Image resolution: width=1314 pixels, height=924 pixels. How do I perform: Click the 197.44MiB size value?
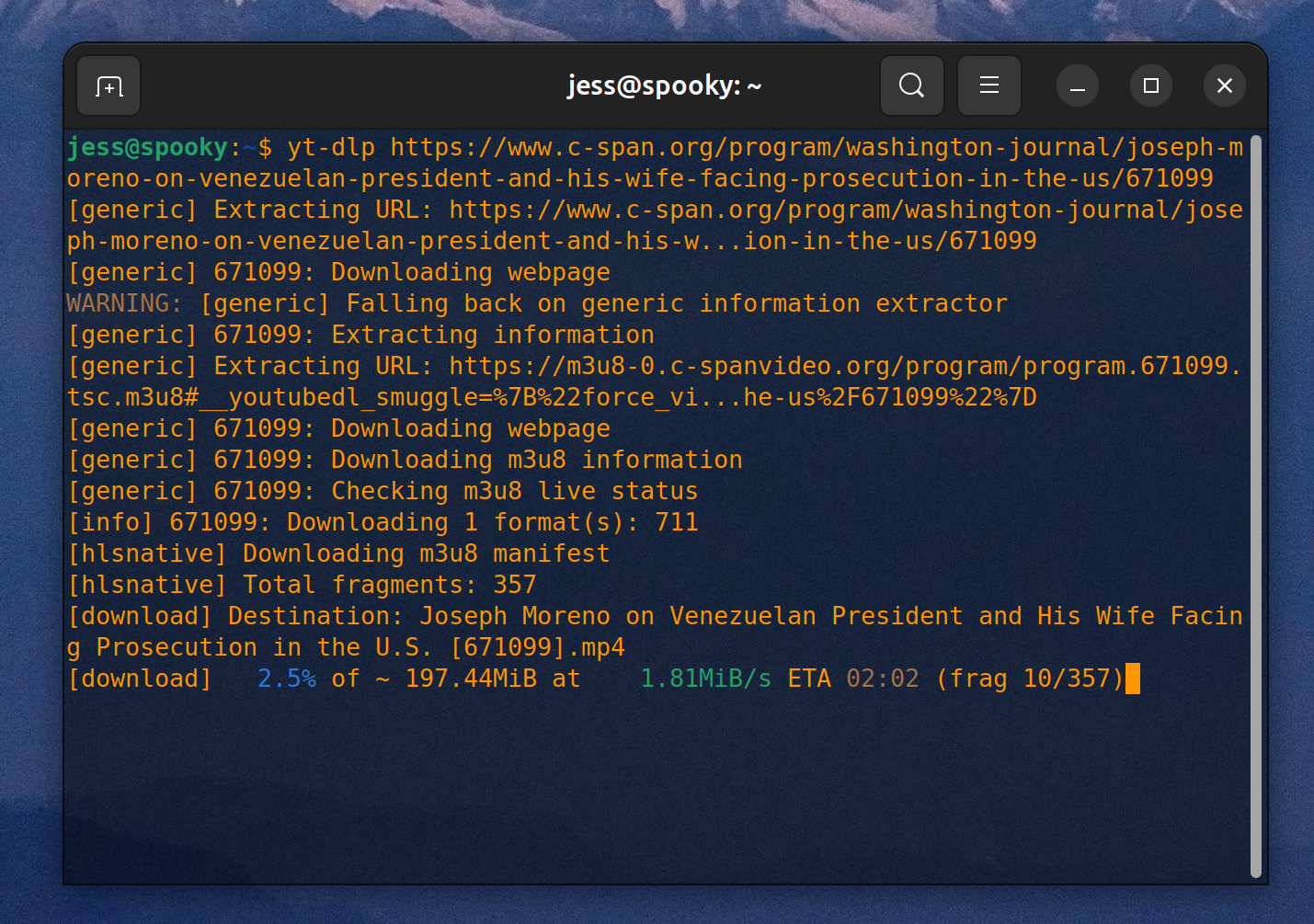point(471,679)
